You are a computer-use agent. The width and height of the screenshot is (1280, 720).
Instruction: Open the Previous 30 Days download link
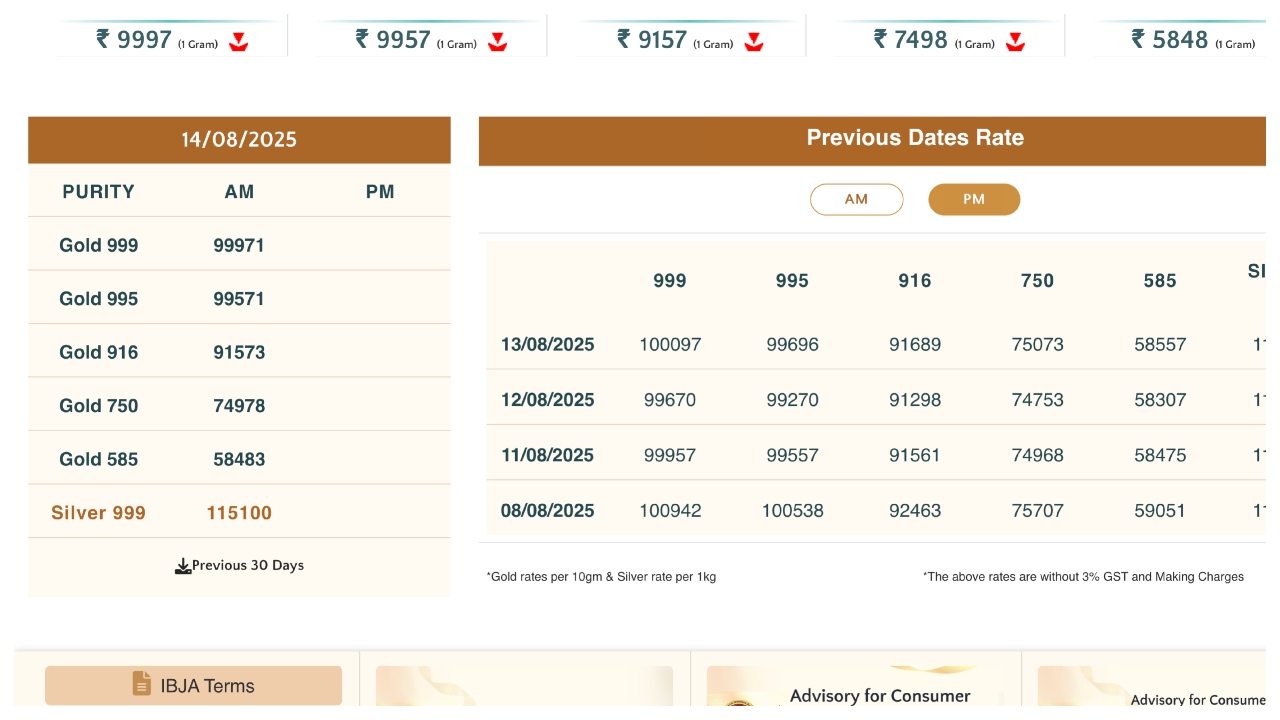(x=247, y=566)
